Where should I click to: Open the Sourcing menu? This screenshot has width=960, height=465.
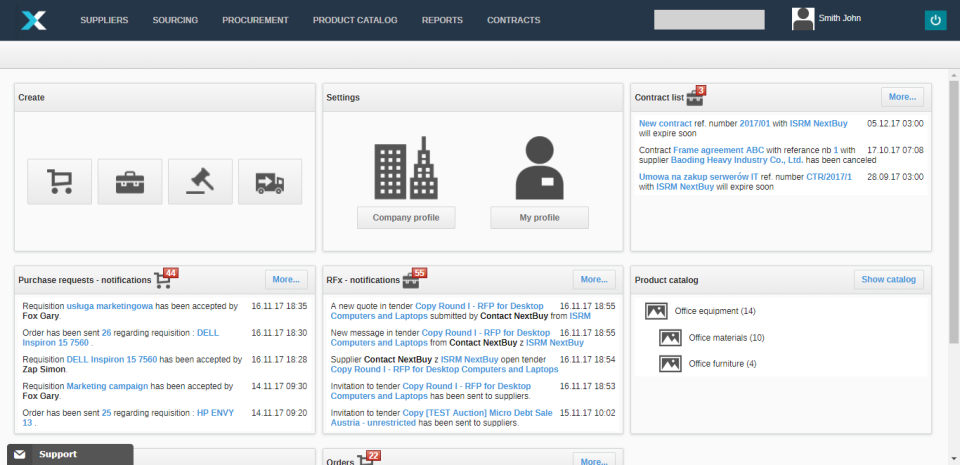[x=175, y=20]
